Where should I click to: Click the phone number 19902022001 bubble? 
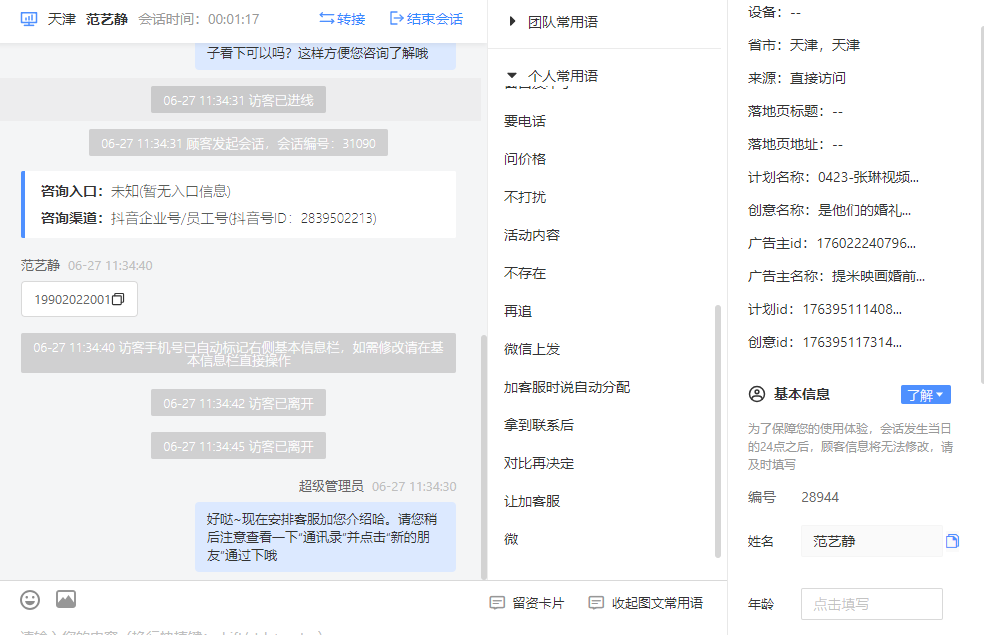tap(79, 299)
